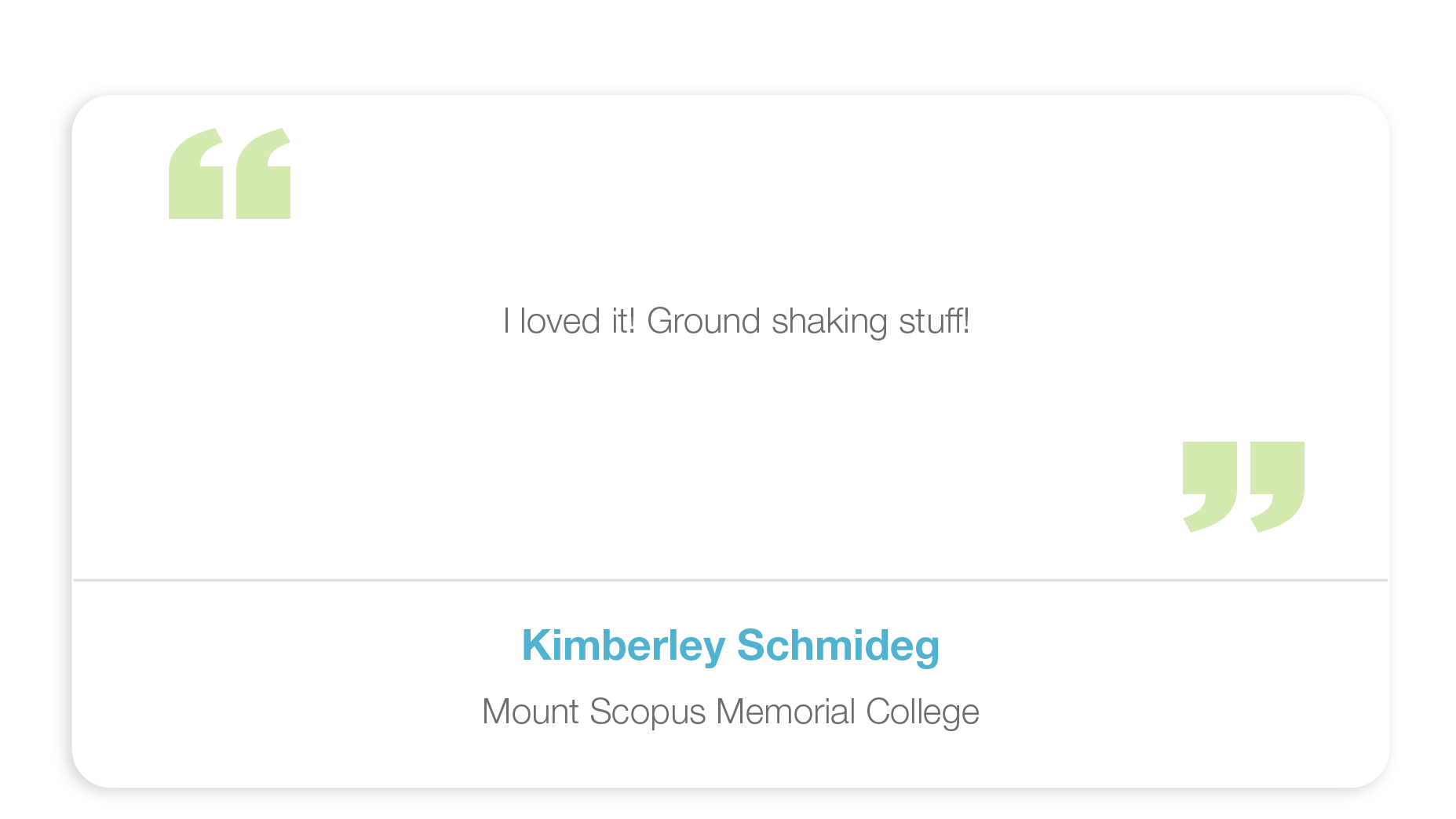Click the word Mount in the subtitle

(531, 712)
